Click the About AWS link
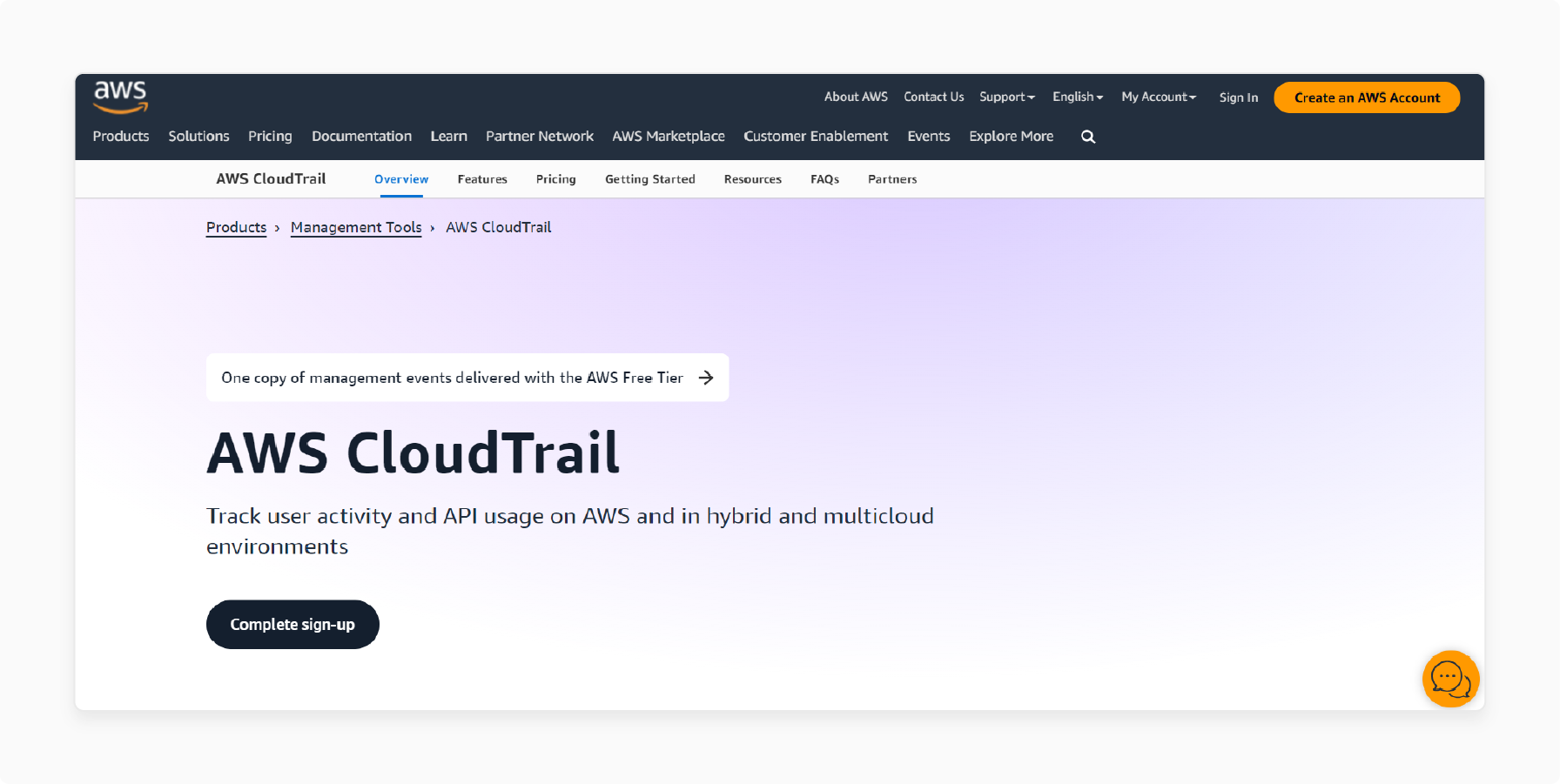The width and height of the screenshot is (1560, 784). [856, 97]
